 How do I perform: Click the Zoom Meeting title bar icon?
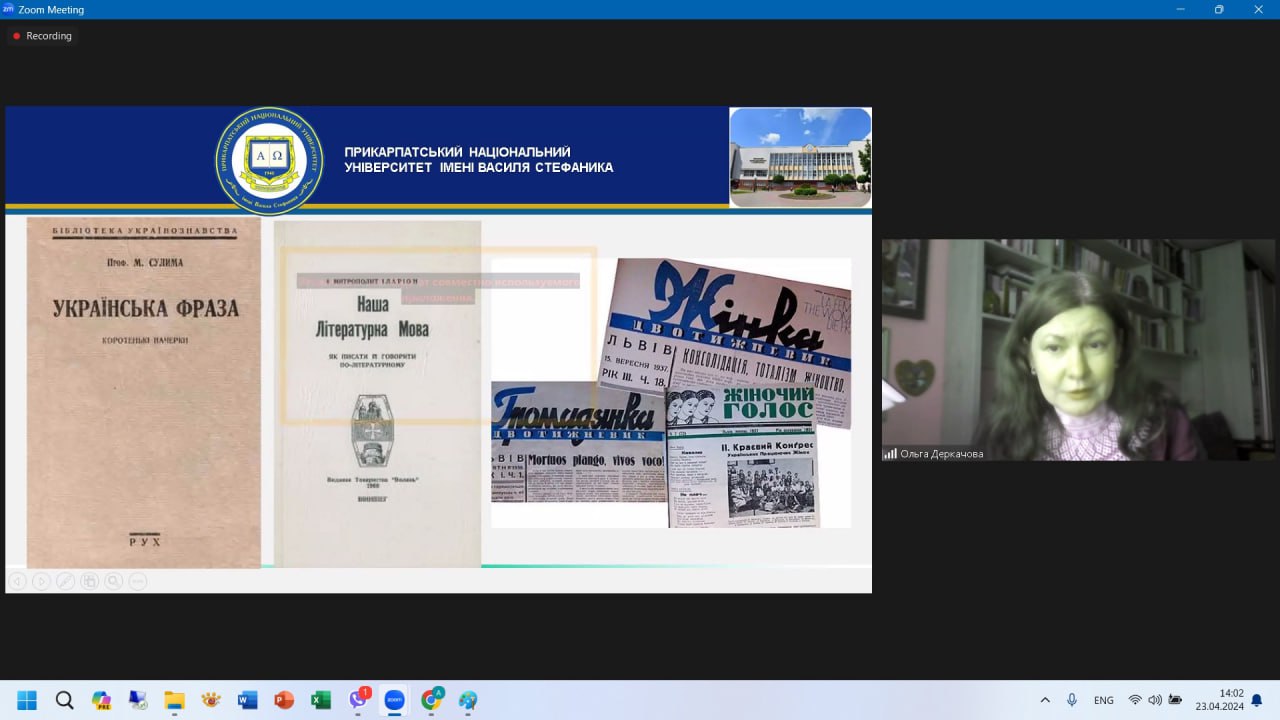[9, 9]
